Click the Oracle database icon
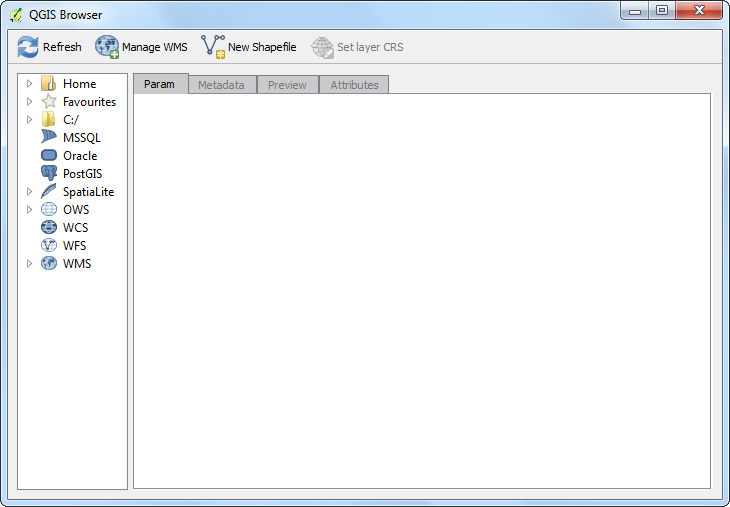Screen dimensions: 730x507 coord(48,155)
